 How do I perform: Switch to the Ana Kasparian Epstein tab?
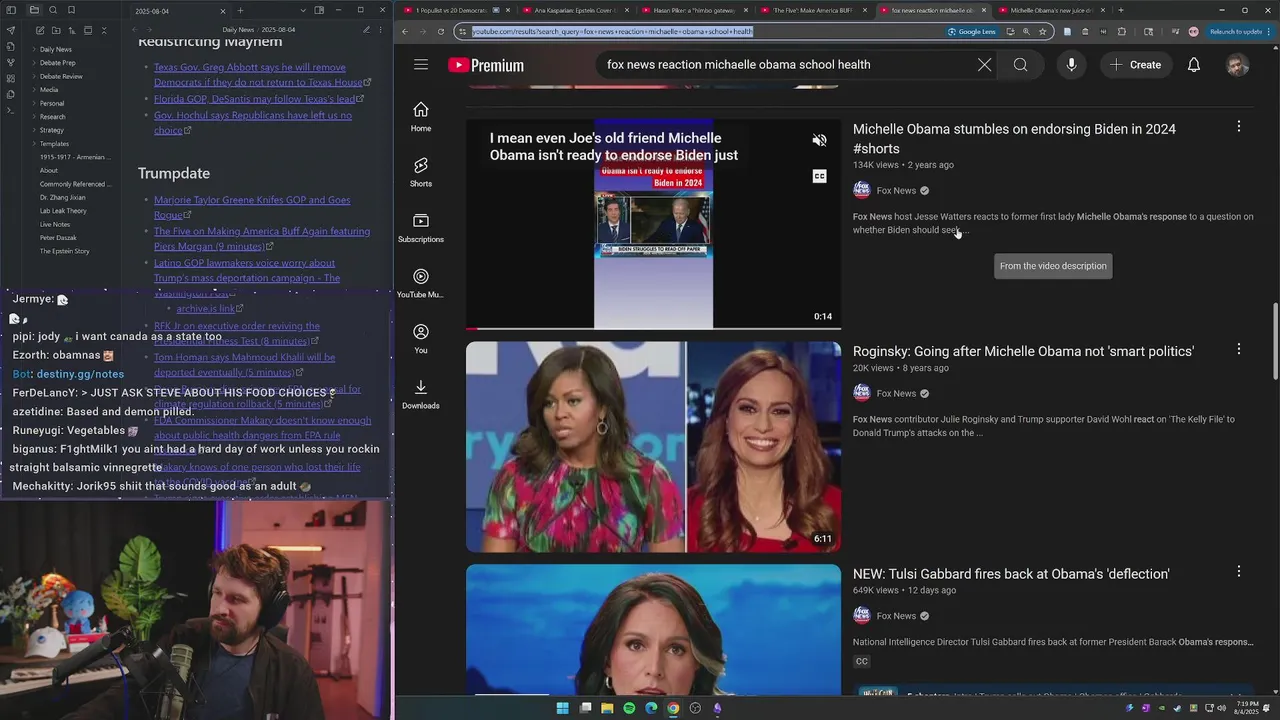point(575,10)
